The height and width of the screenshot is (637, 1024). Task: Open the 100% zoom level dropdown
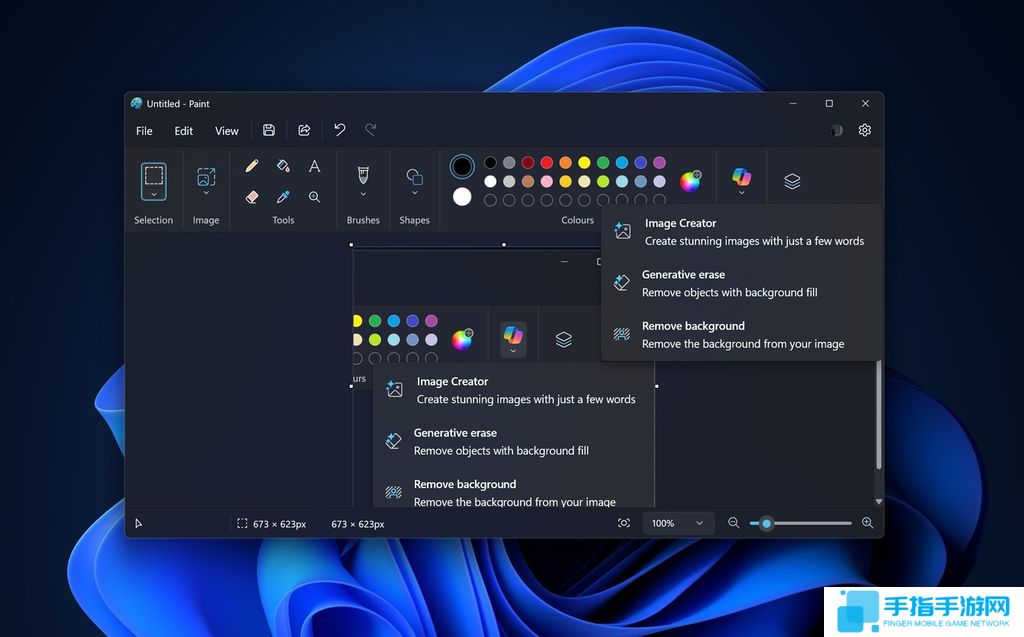tap(679, 523)
